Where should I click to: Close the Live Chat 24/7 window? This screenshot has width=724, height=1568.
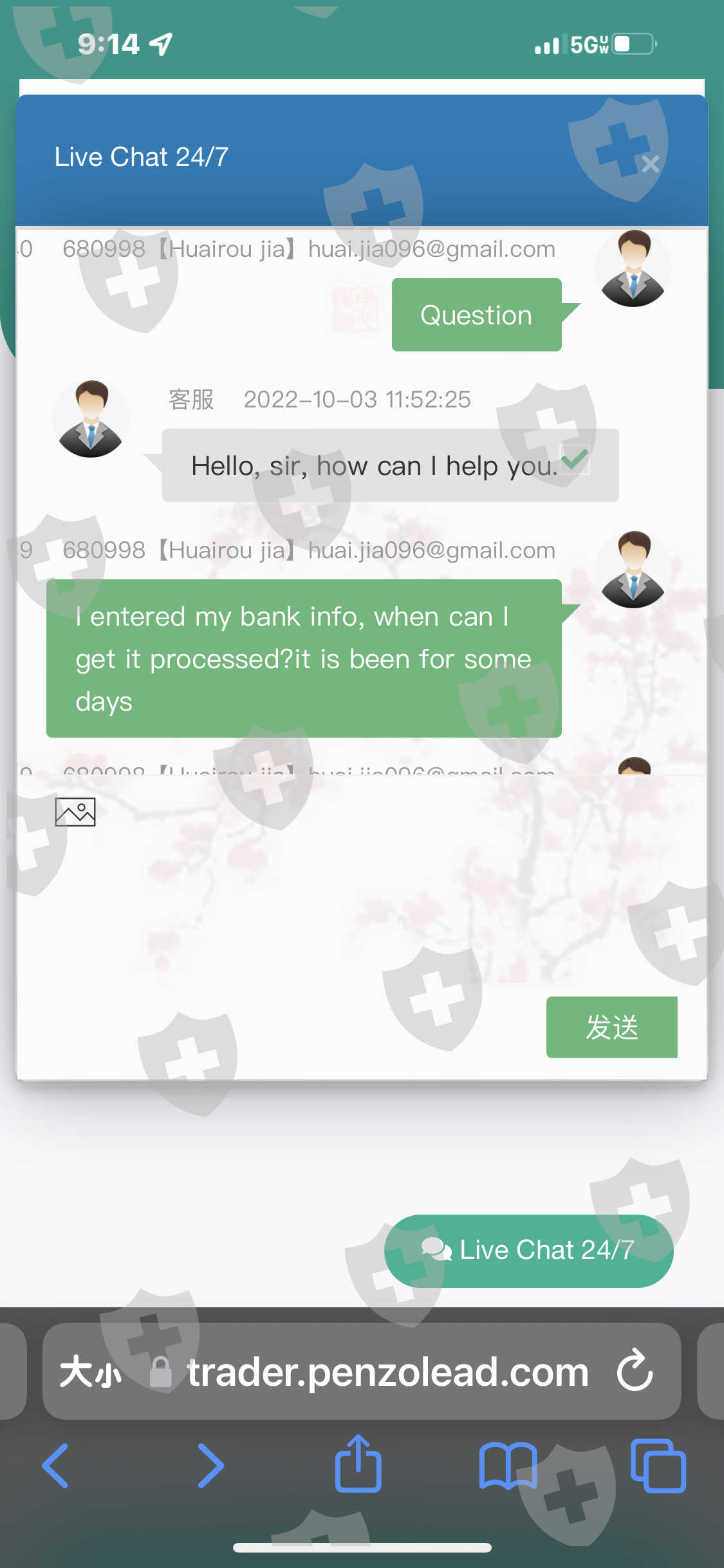click(650, 164)
